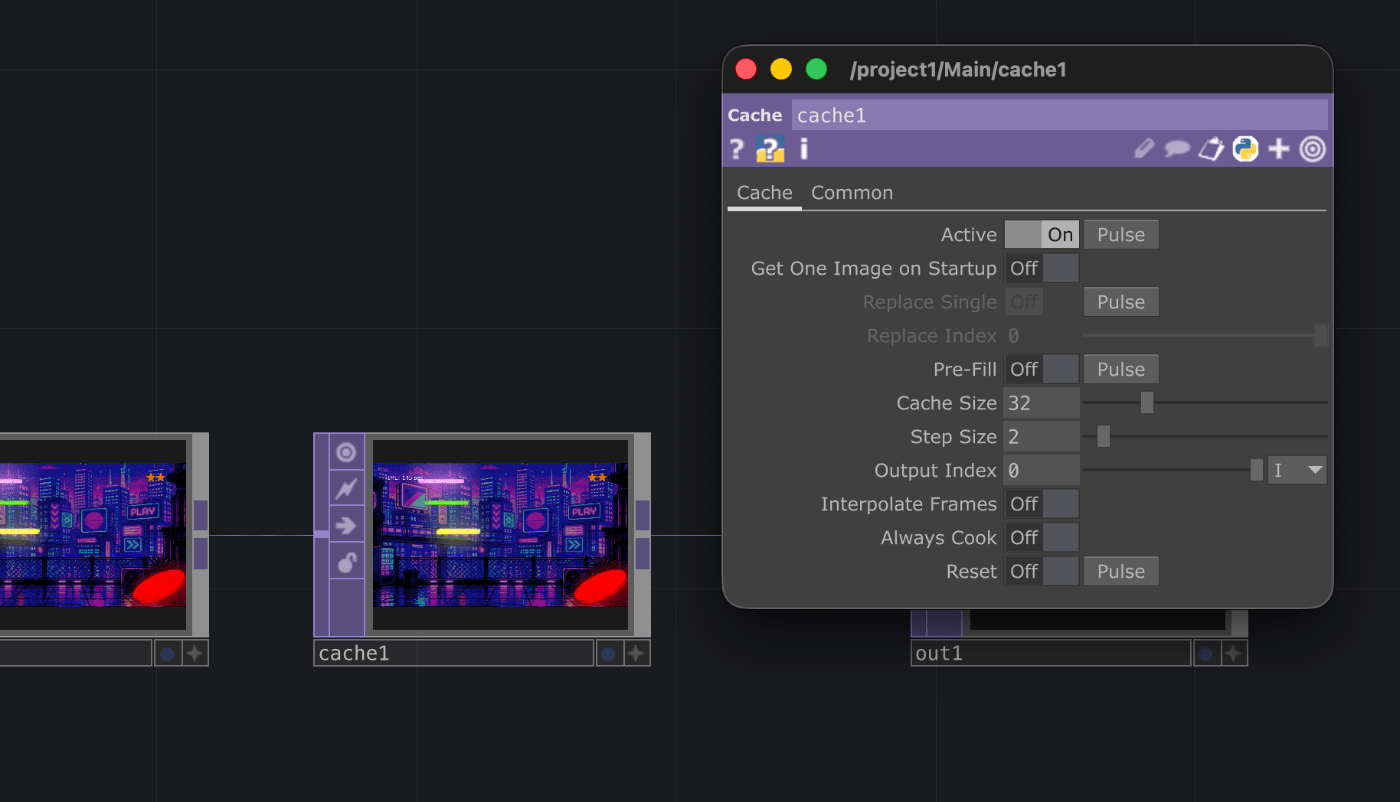Screen dimensions: 1400x802
Task: Click Pulse button in Reset row
Action: pos(1121,571)
